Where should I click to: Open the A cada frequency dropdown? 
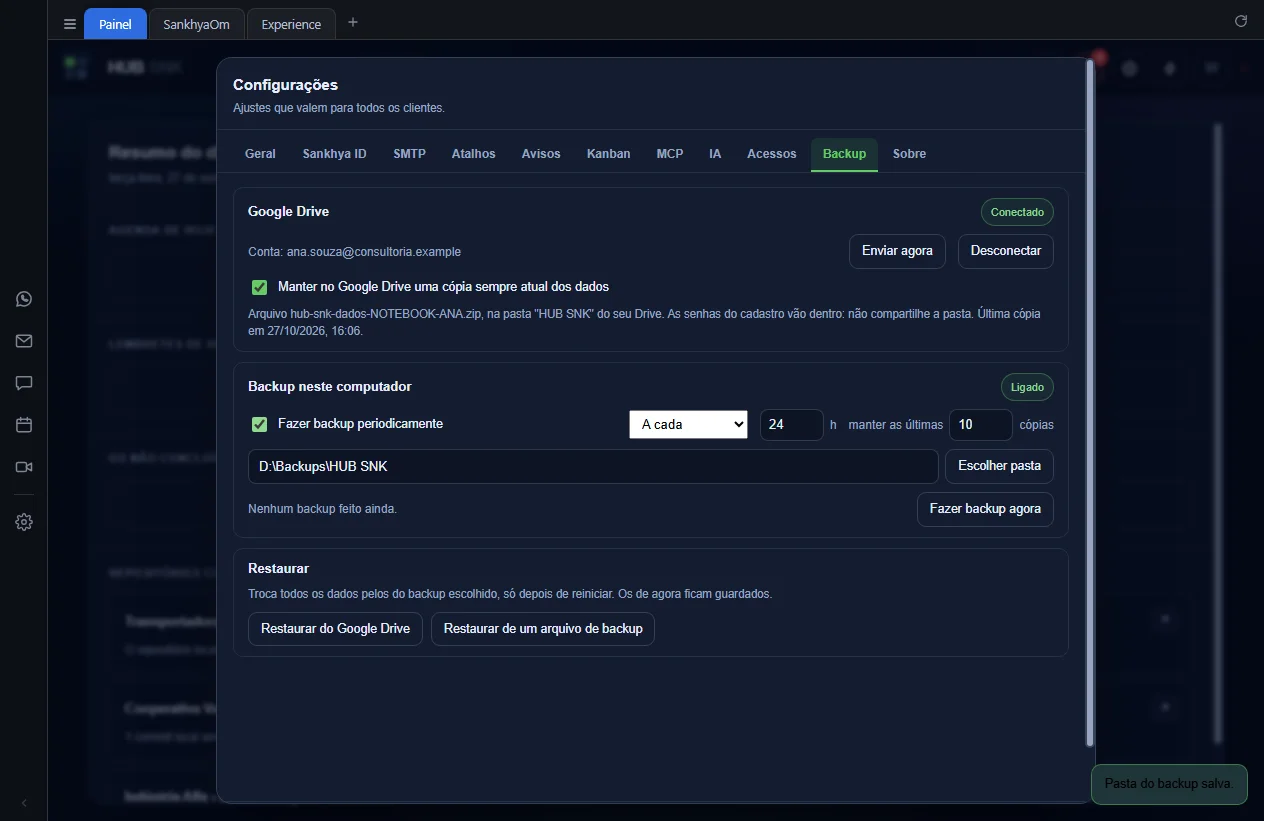click(688, 424)
